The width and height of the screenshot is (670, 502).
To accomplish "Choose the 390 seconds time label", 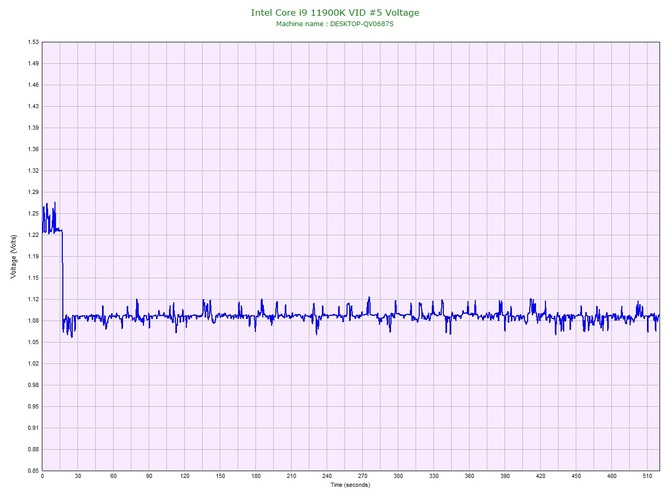I will [x=505, y=476].
